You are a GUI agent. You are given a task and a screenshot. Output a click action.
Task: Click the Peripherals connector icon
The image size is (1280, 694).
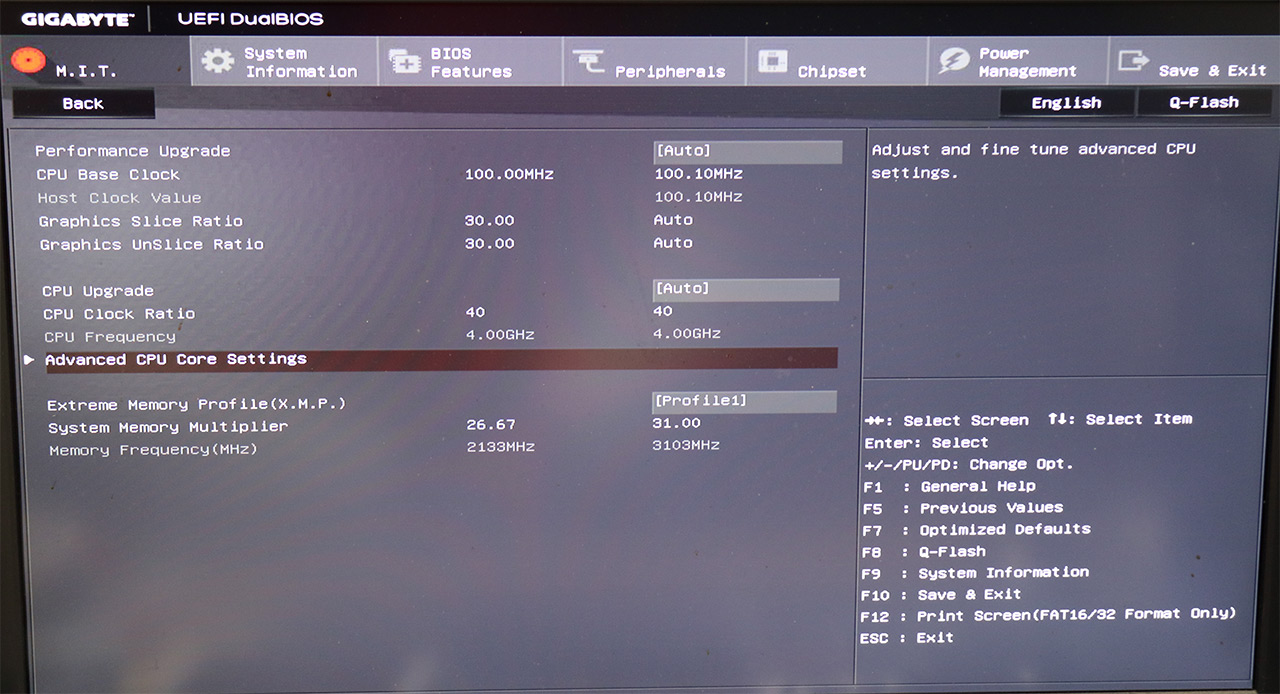click(x=588, y=62)
